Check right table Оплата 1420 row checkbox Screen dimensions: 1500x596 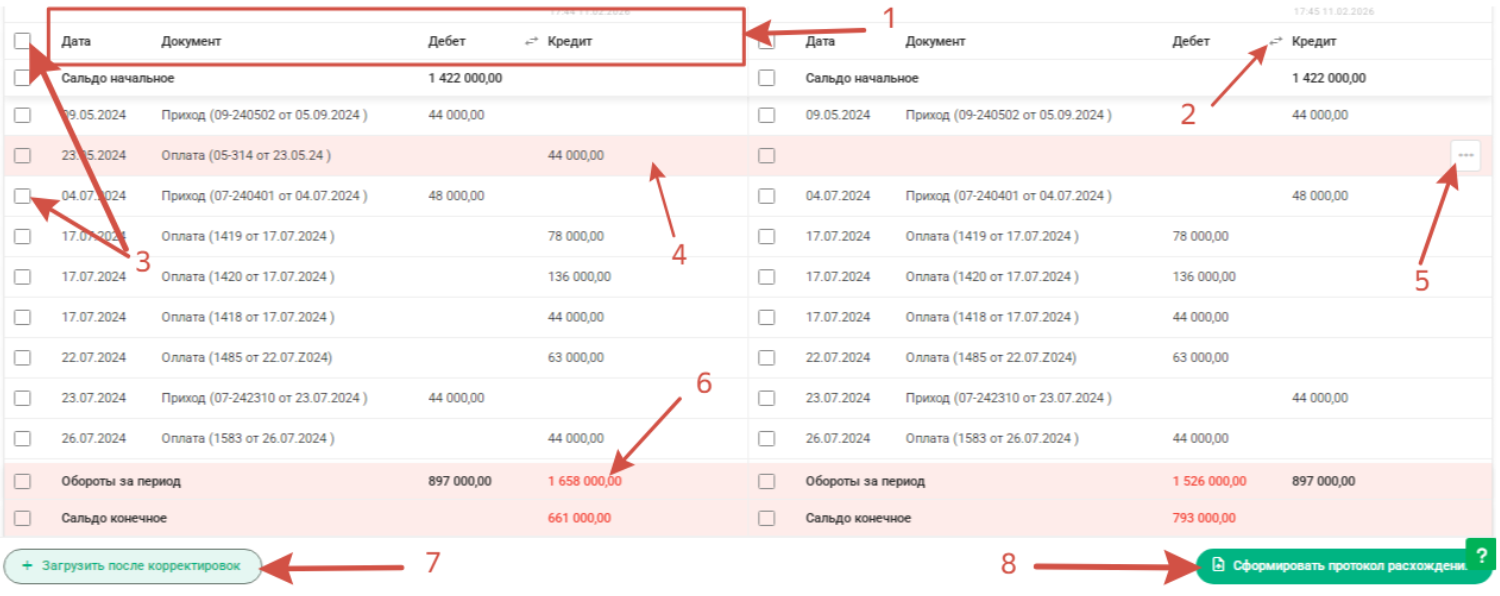coord(767,277)
